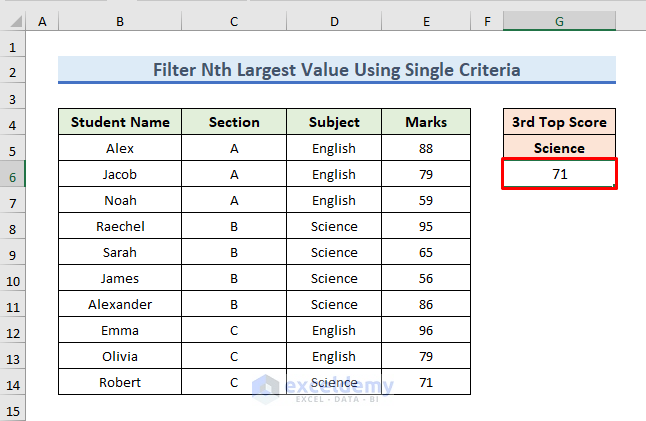Select column B header
Screen dimensions: 646x421
pyautogui.click(x=120, y=21)
